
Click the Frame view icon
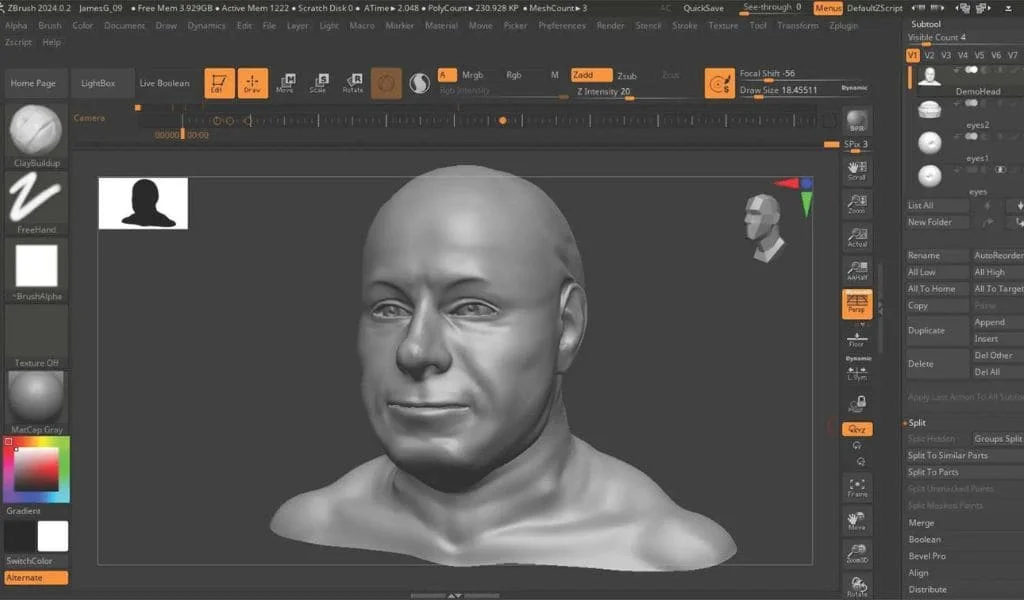[857, 488]
